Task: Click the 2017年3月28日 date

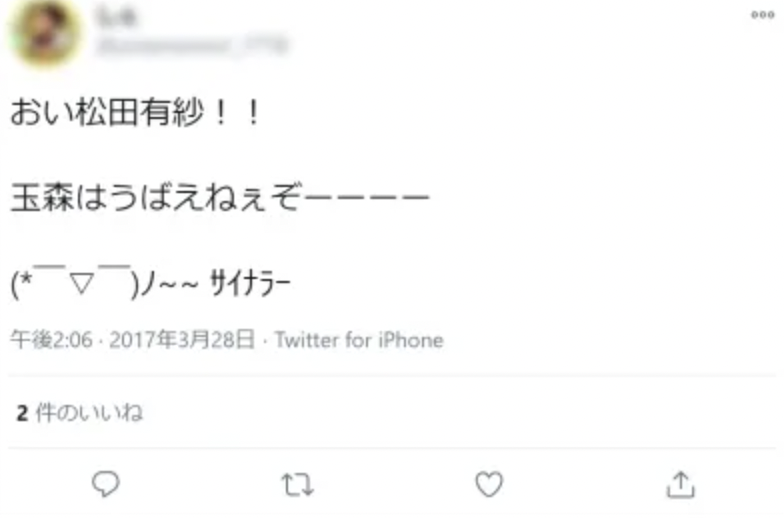Action: pos(182,340)
